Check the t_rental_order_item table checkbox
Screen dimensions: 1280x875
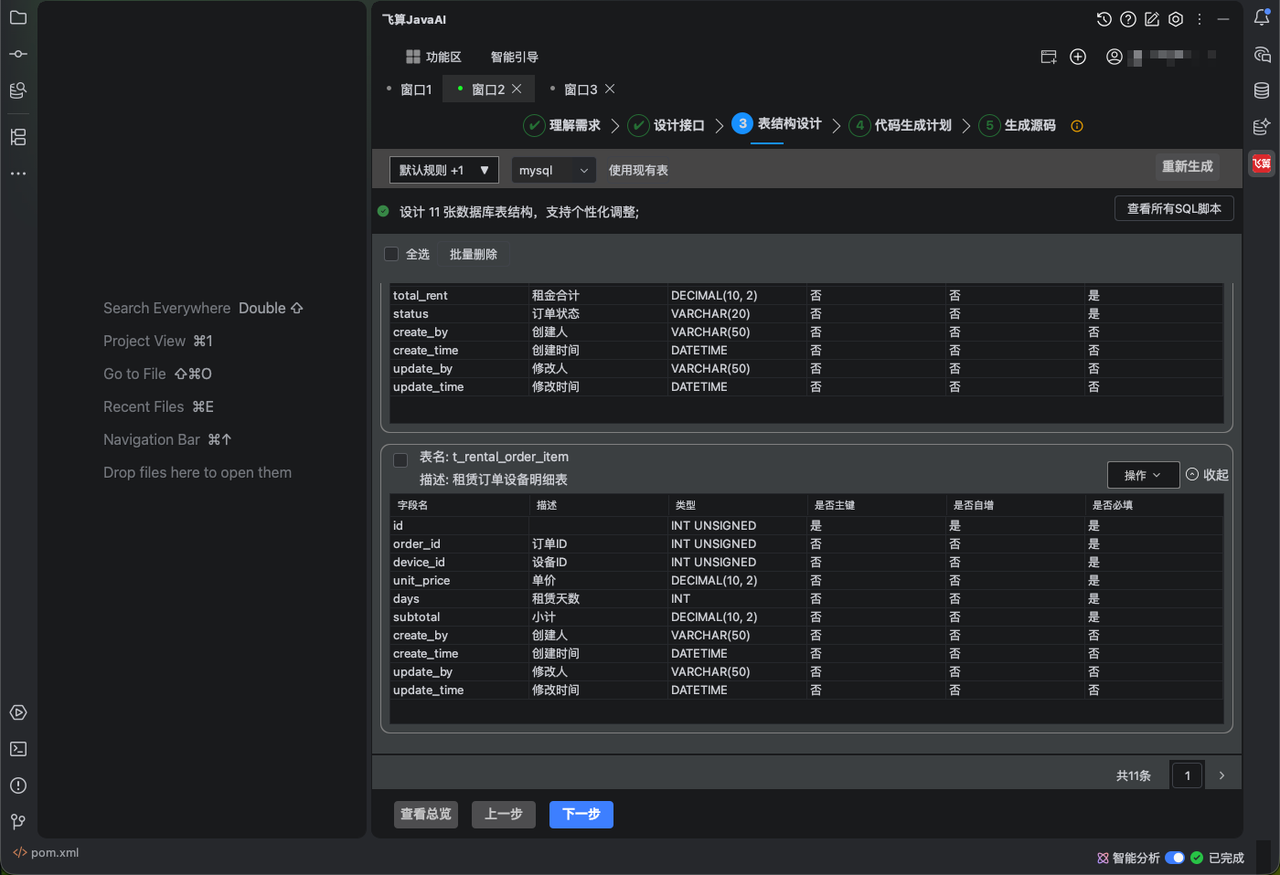point(400,460)
